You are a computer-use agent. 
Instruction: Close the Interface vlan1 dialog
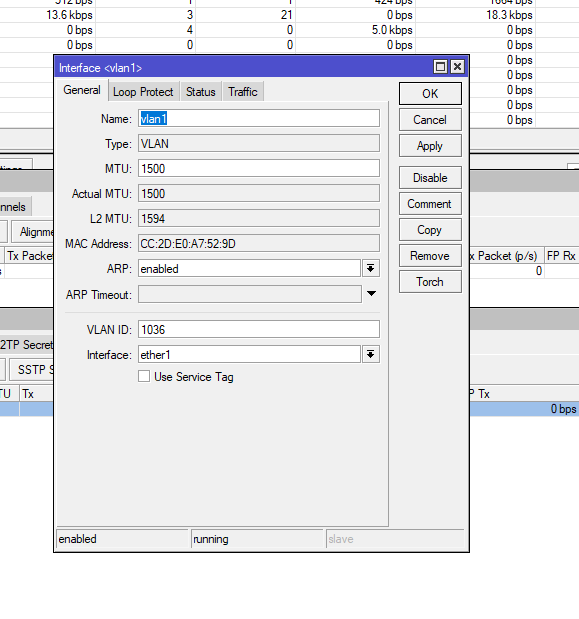pos(457,67)
